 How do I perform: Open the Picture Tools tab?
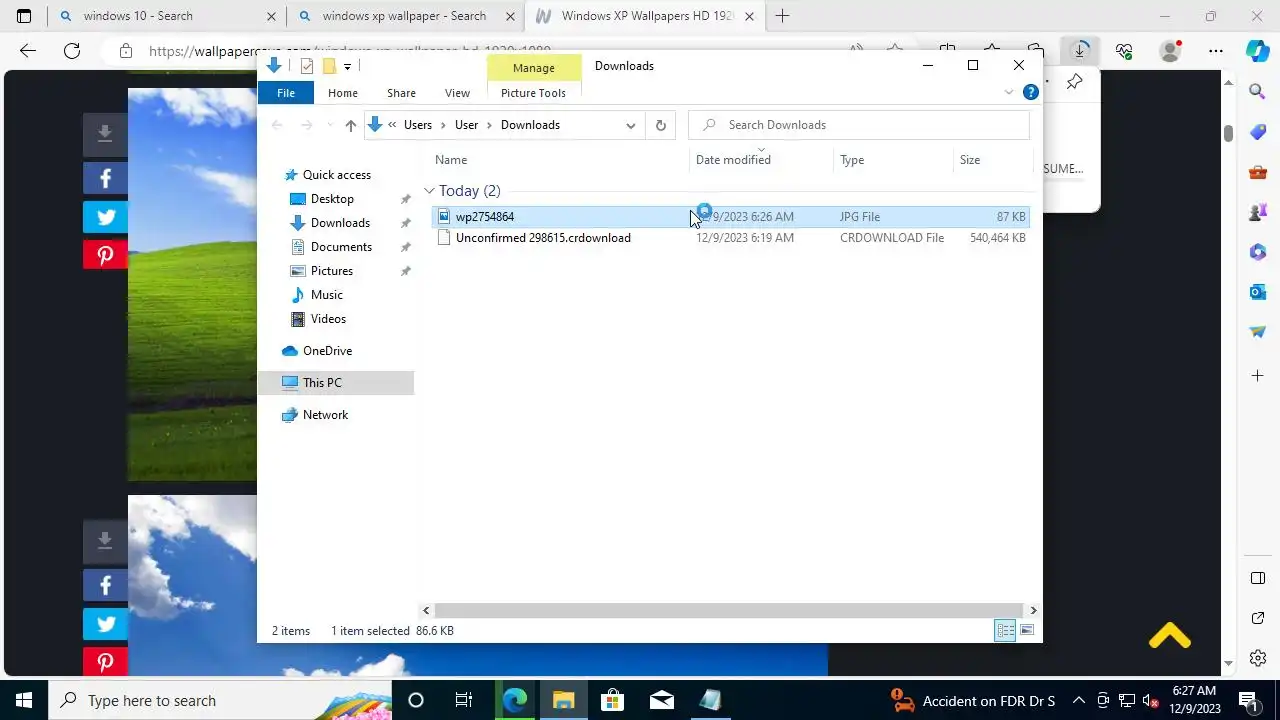(x=533, y=93)
